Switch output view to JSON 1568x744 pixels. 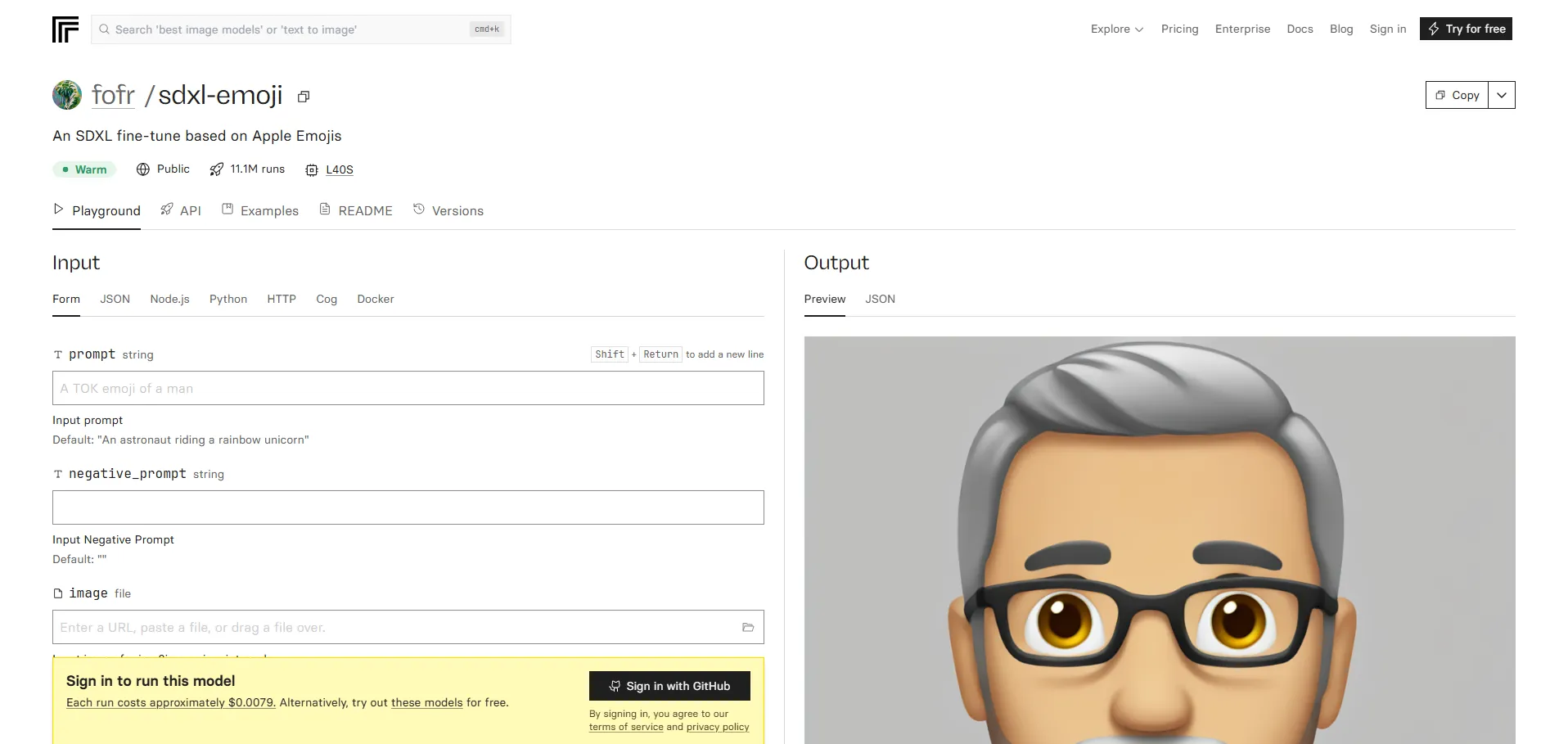coord(880,300)
